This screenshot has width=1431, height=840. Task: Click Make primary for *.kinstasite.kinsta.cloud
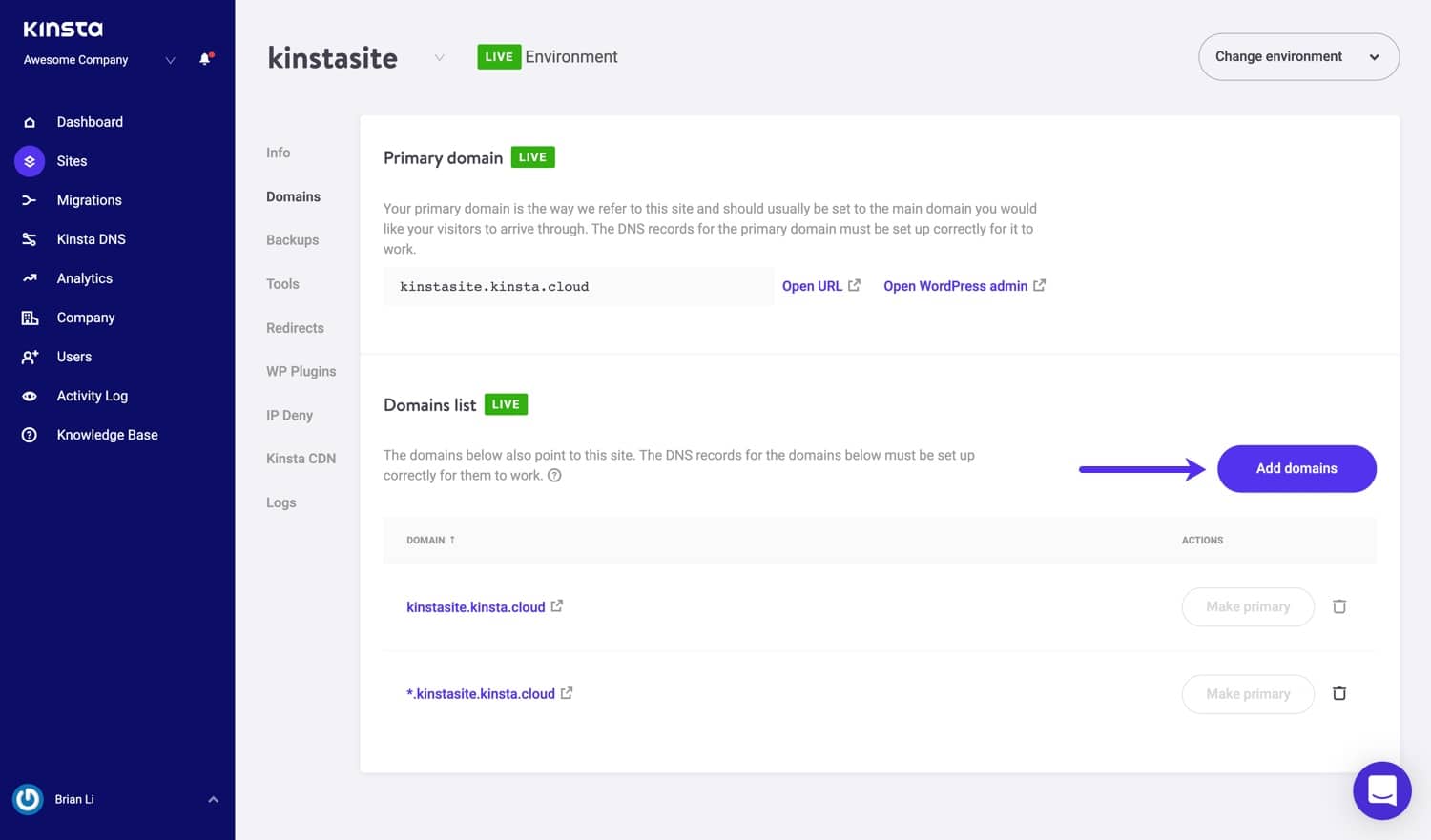pos(1248,694)
